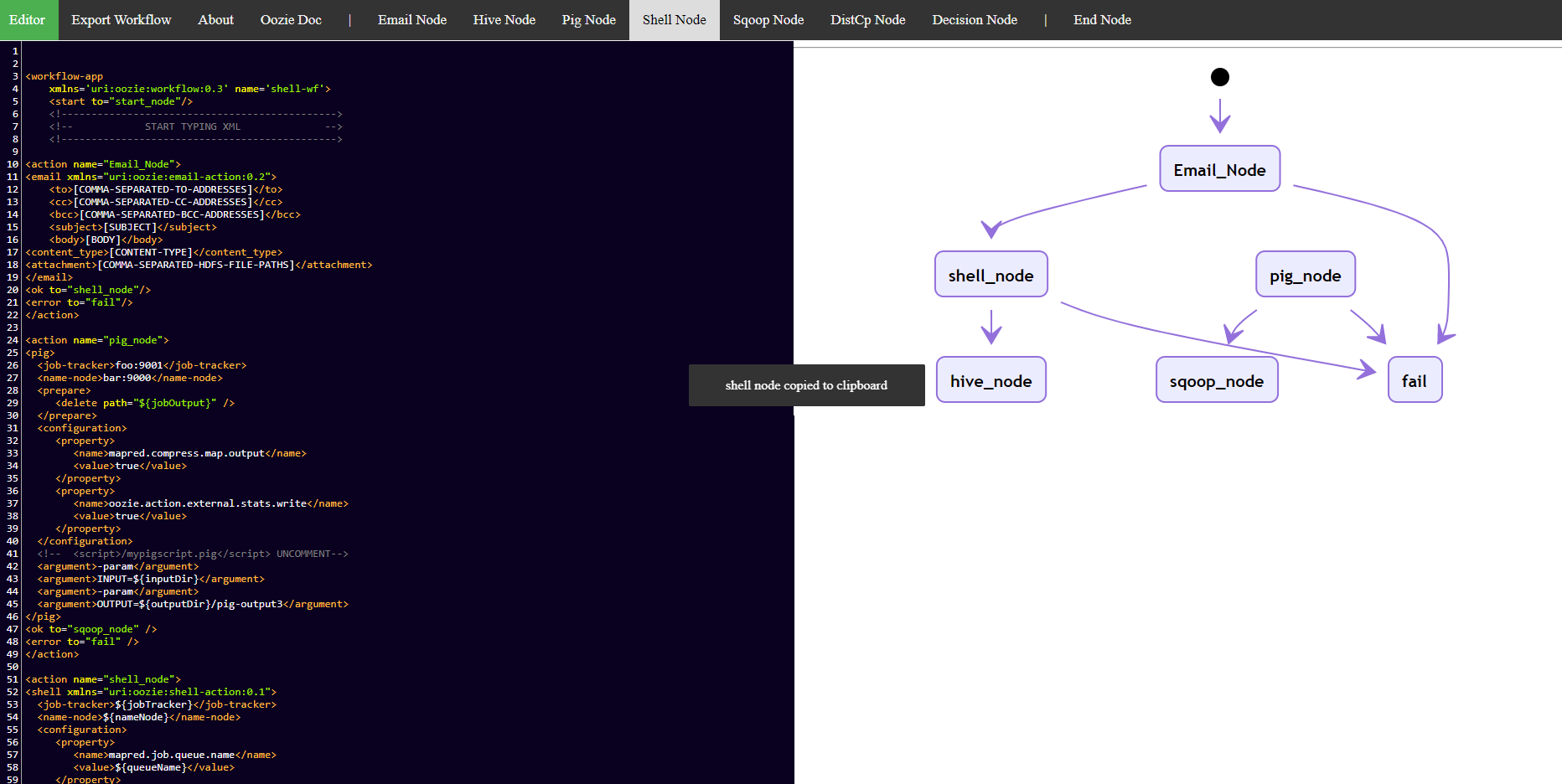Click the name-node bar:9000 line
1562x784 pixels.
pos(130,378)
